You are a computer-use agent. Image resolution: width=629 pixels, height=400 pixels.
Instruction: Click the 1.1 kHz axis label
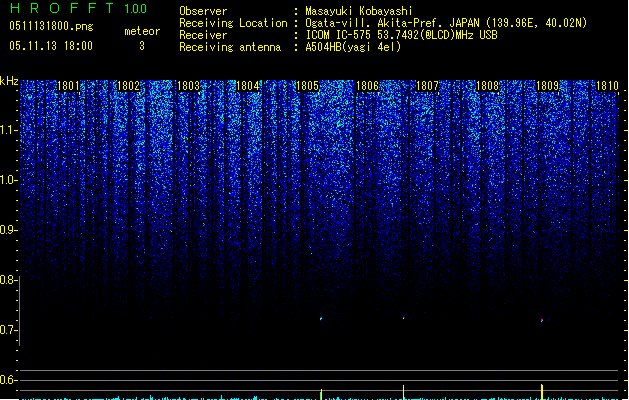pos(8,130)
